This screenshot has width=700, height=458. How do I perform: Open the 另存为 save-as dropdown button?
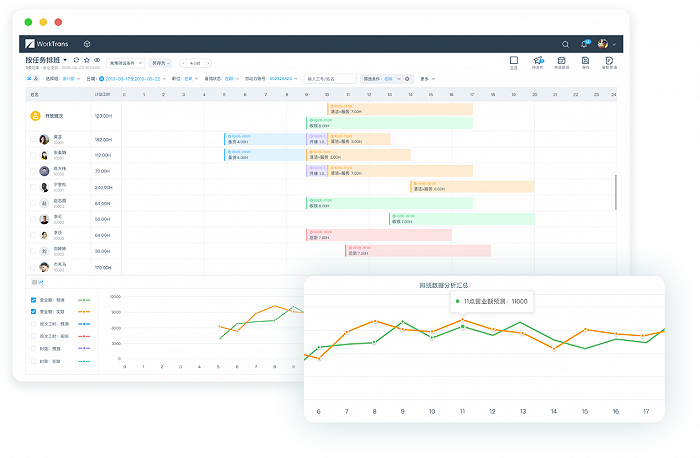point(160,63)
